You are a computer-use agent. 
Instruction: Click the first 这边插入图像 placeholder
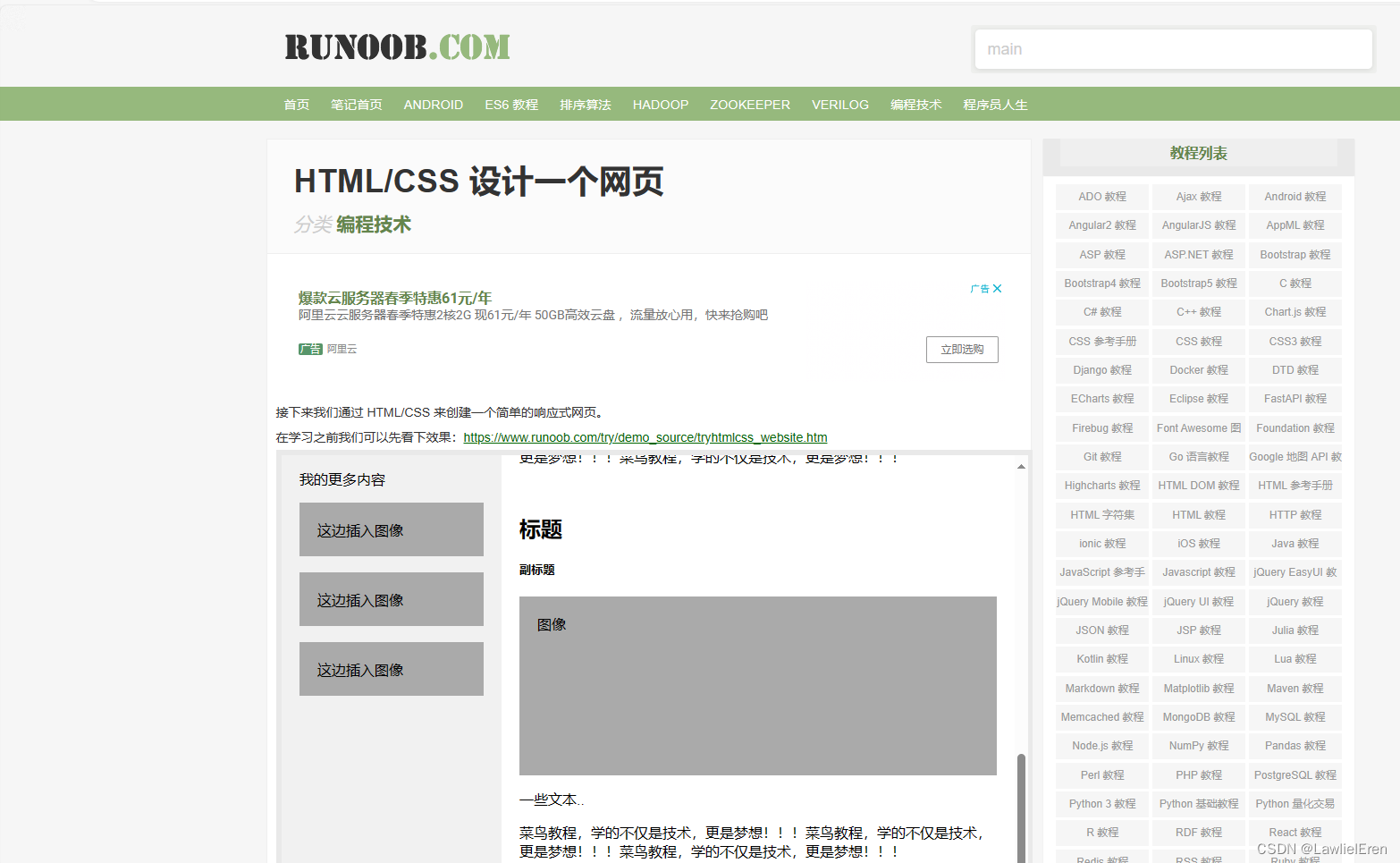(391, 529)
